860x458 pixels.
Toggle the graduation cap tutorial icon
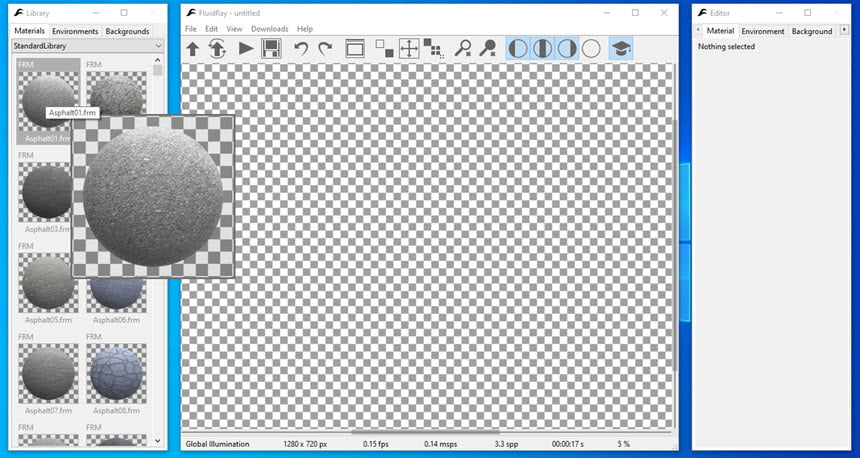click(621, 49)
